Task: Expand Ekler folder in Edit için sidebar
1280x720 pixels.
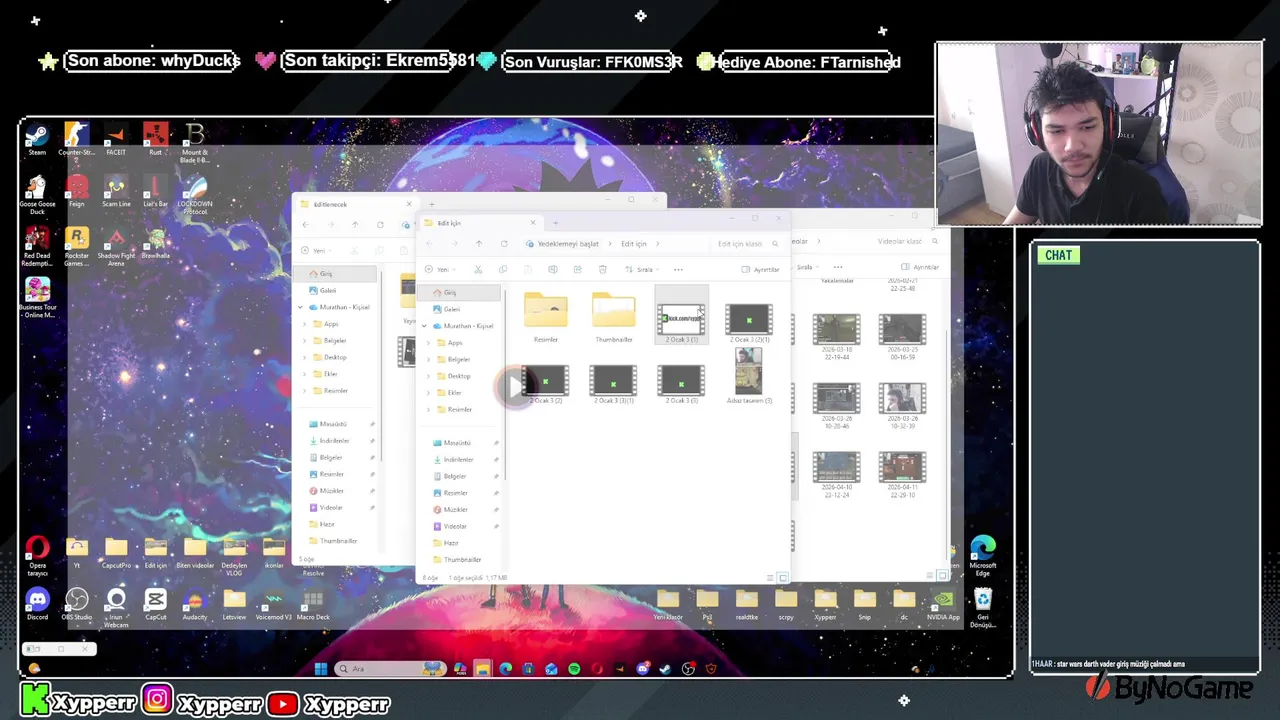Action: pos(429,393)
